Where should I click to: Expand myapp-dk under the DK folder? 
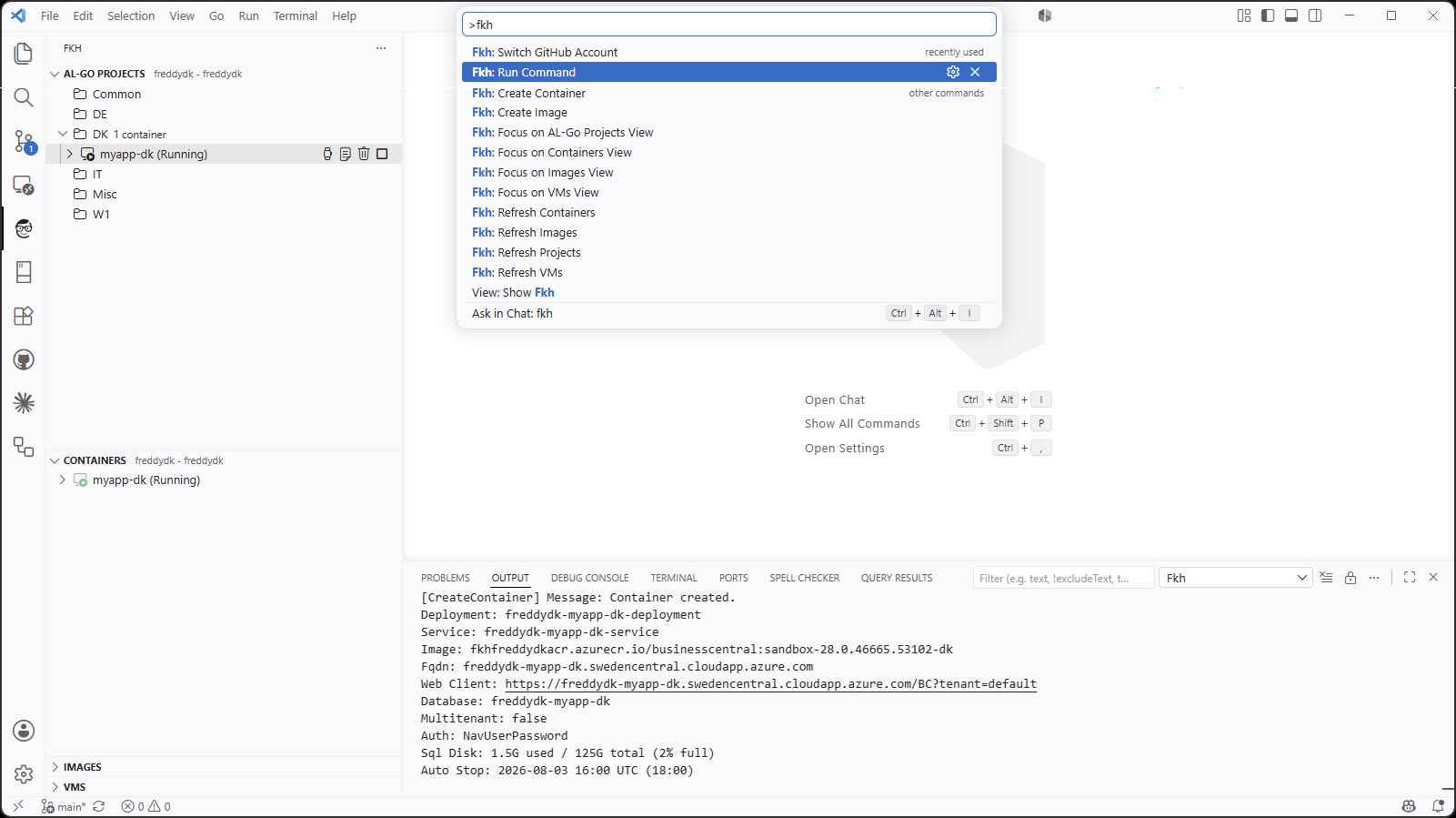point(70,154)
